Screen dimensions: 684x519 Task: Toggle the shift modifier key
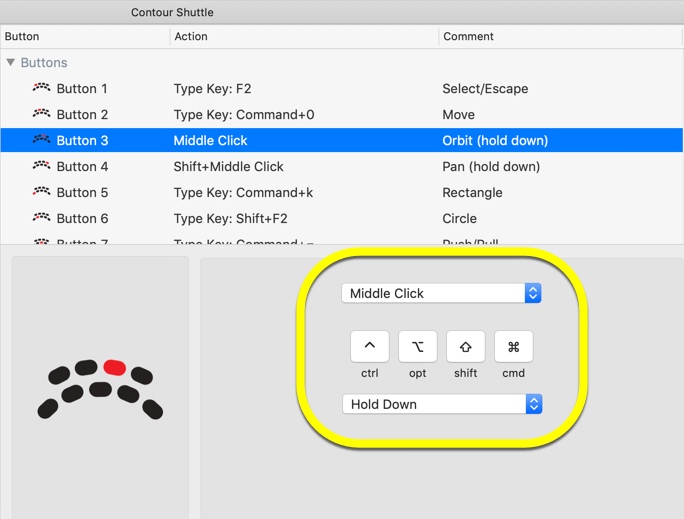point(465,346)
